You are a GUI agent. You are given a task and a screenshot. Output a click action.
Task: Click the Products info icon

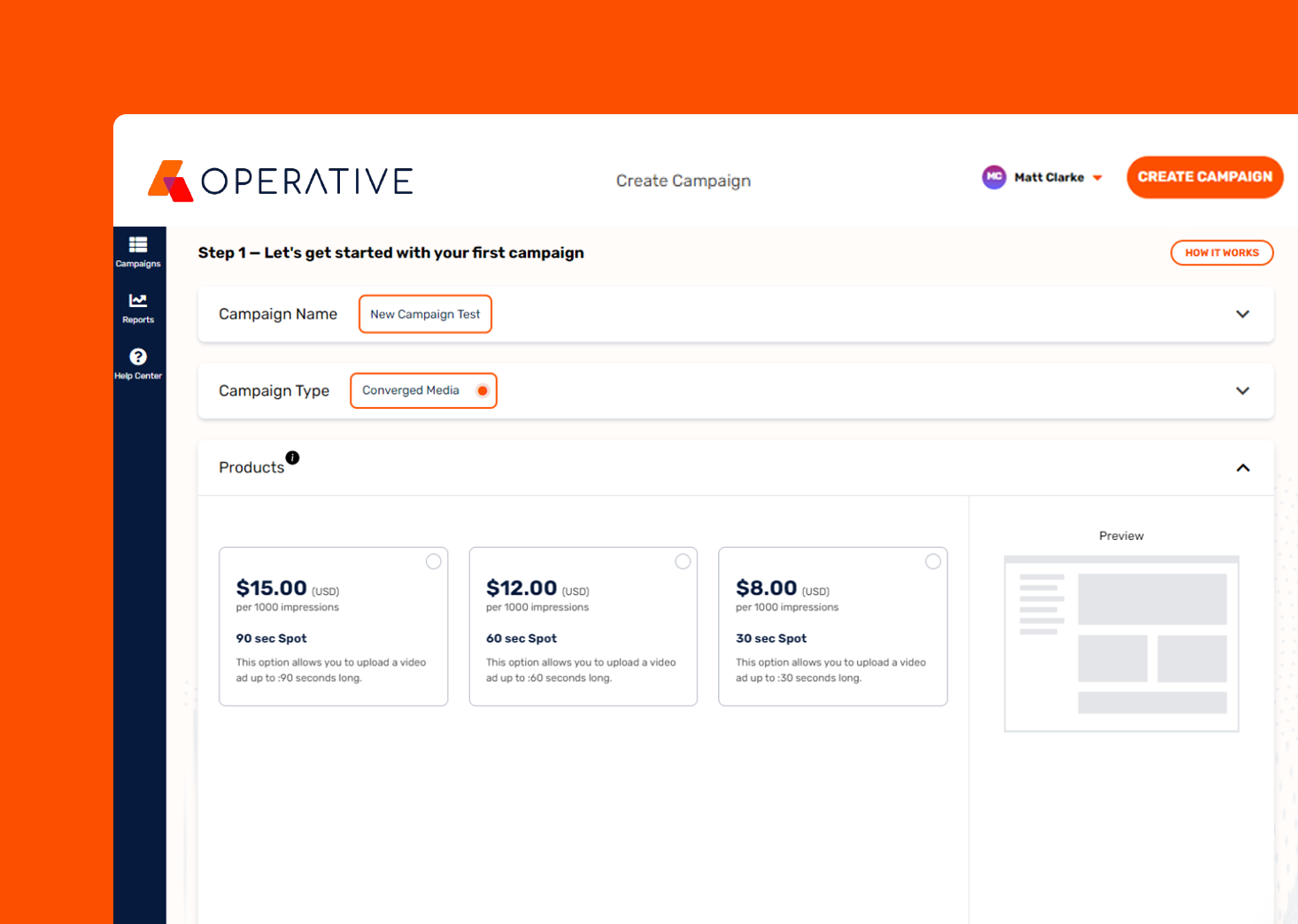[293, 458]
